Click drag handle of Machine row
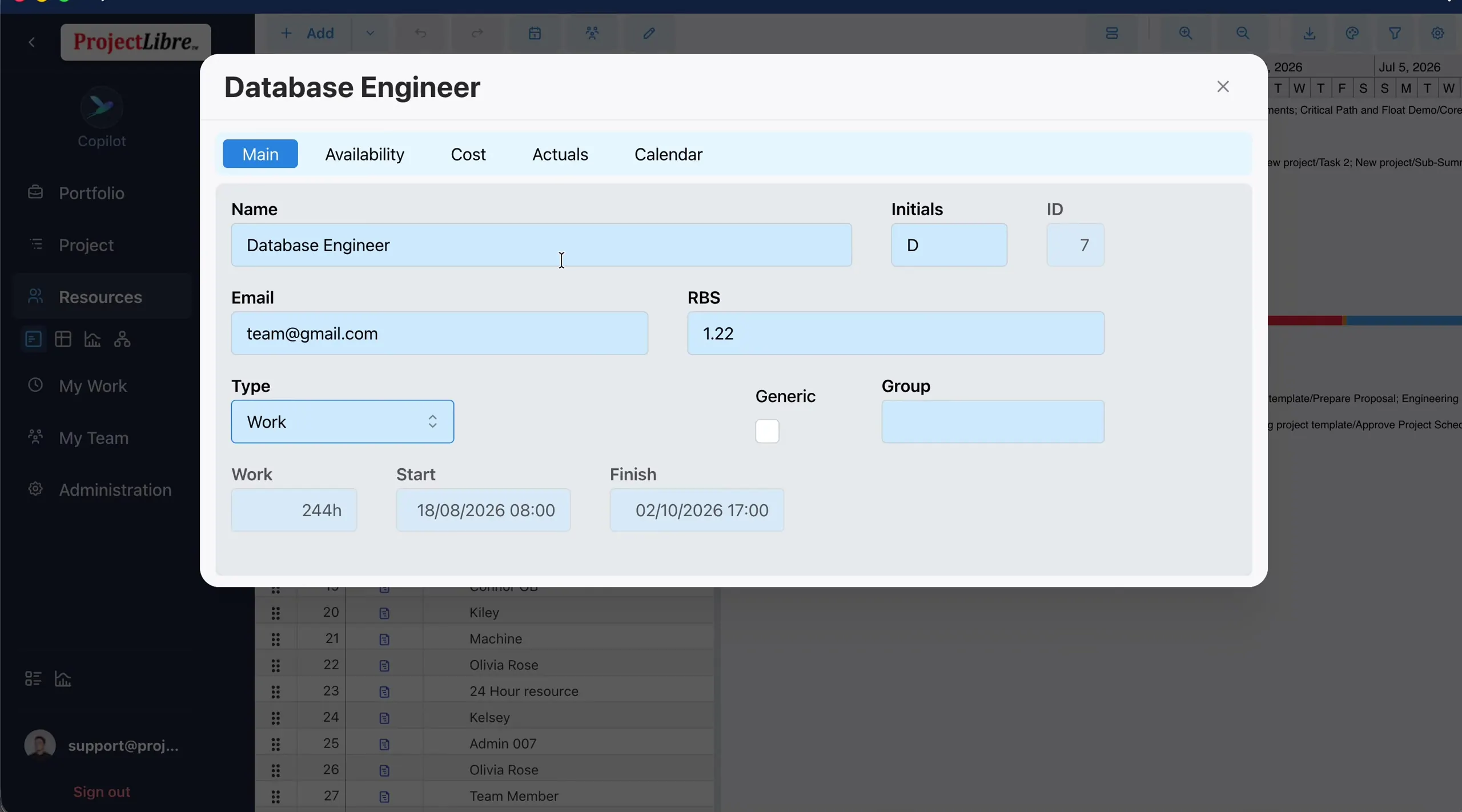 pyautogui.click(x=276, y=639)
